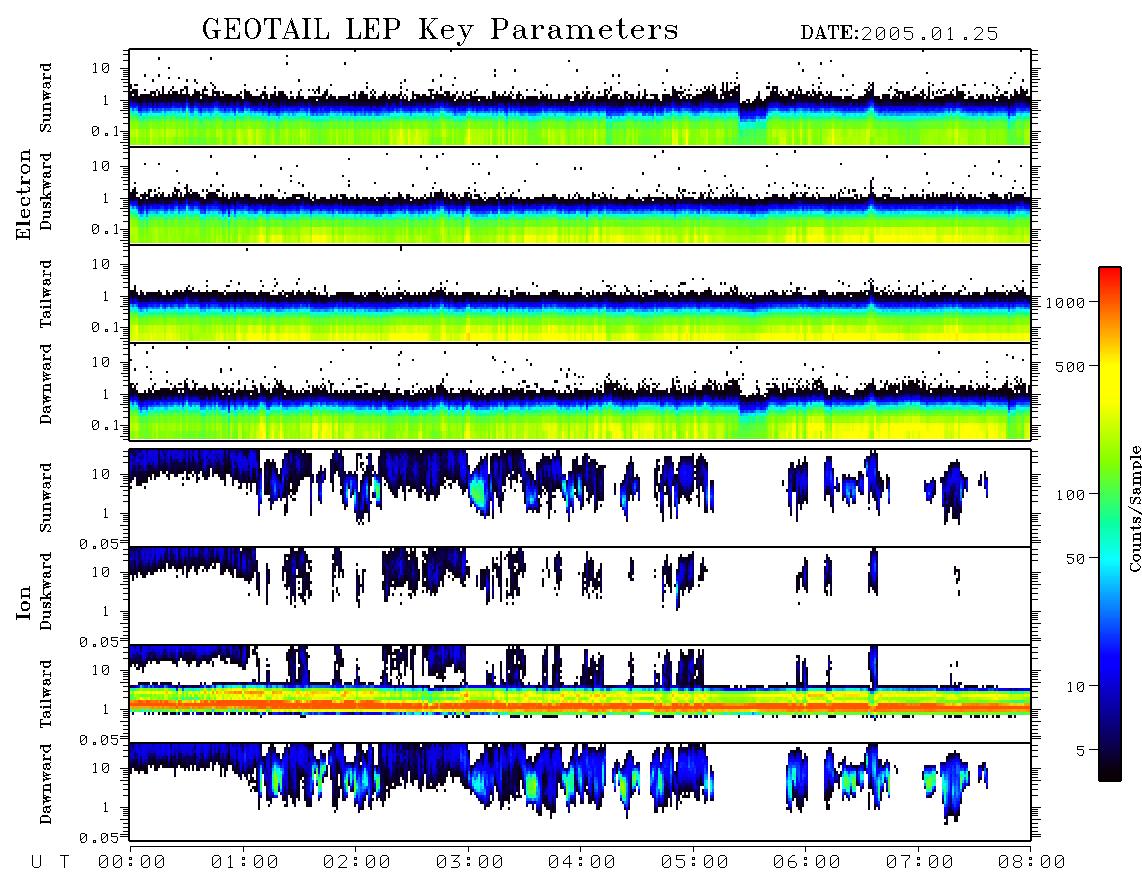Image resolution: width=1142 pixels, height=880 pixels.
Task: Click the rainbow color scale bar
Action: pyautogui.click(x=1109, y=524)
